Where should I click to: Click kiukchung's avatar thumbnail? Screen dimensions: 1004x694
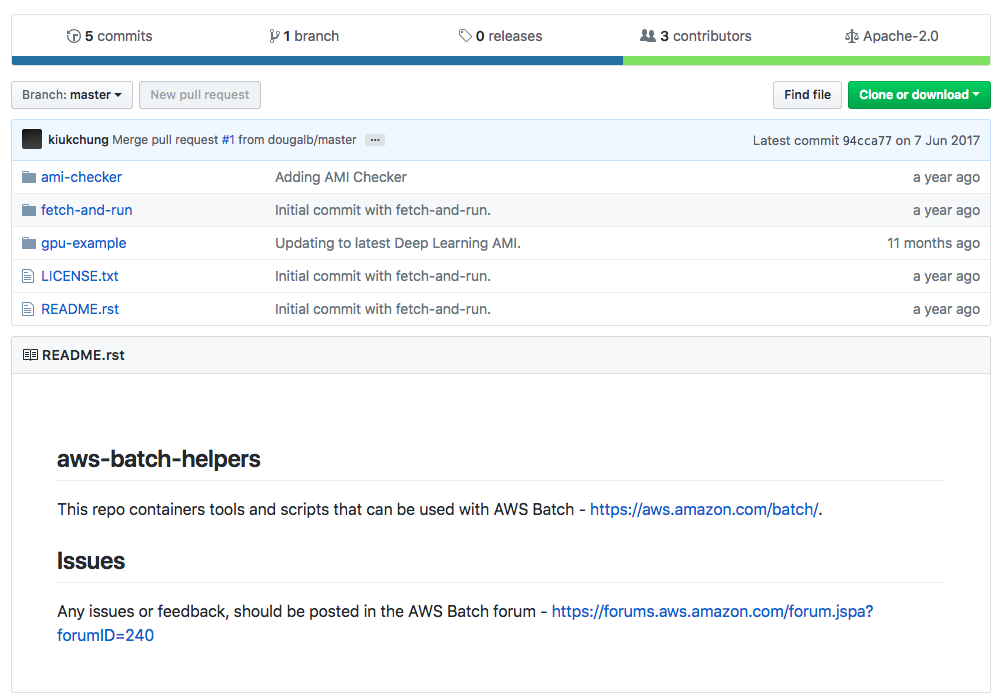click(32, 140)
